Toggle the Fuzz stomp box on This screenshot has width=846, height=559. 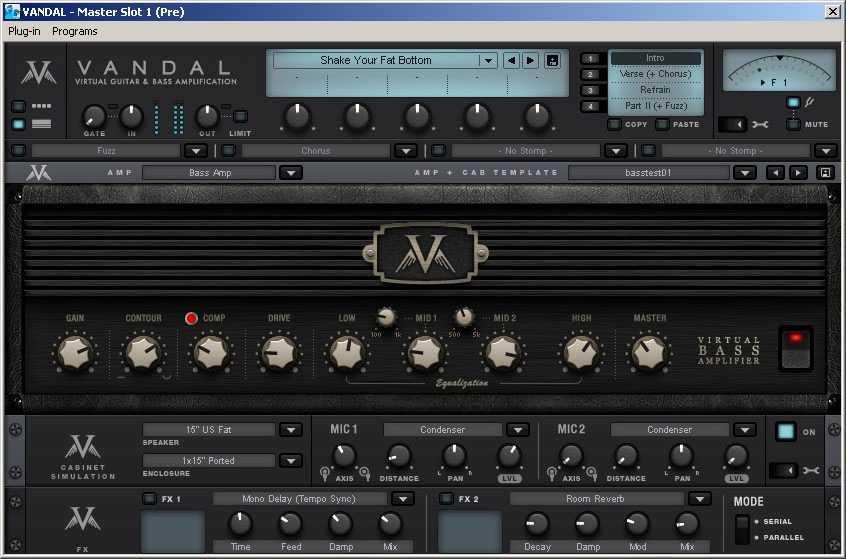(x=18, y=151)
